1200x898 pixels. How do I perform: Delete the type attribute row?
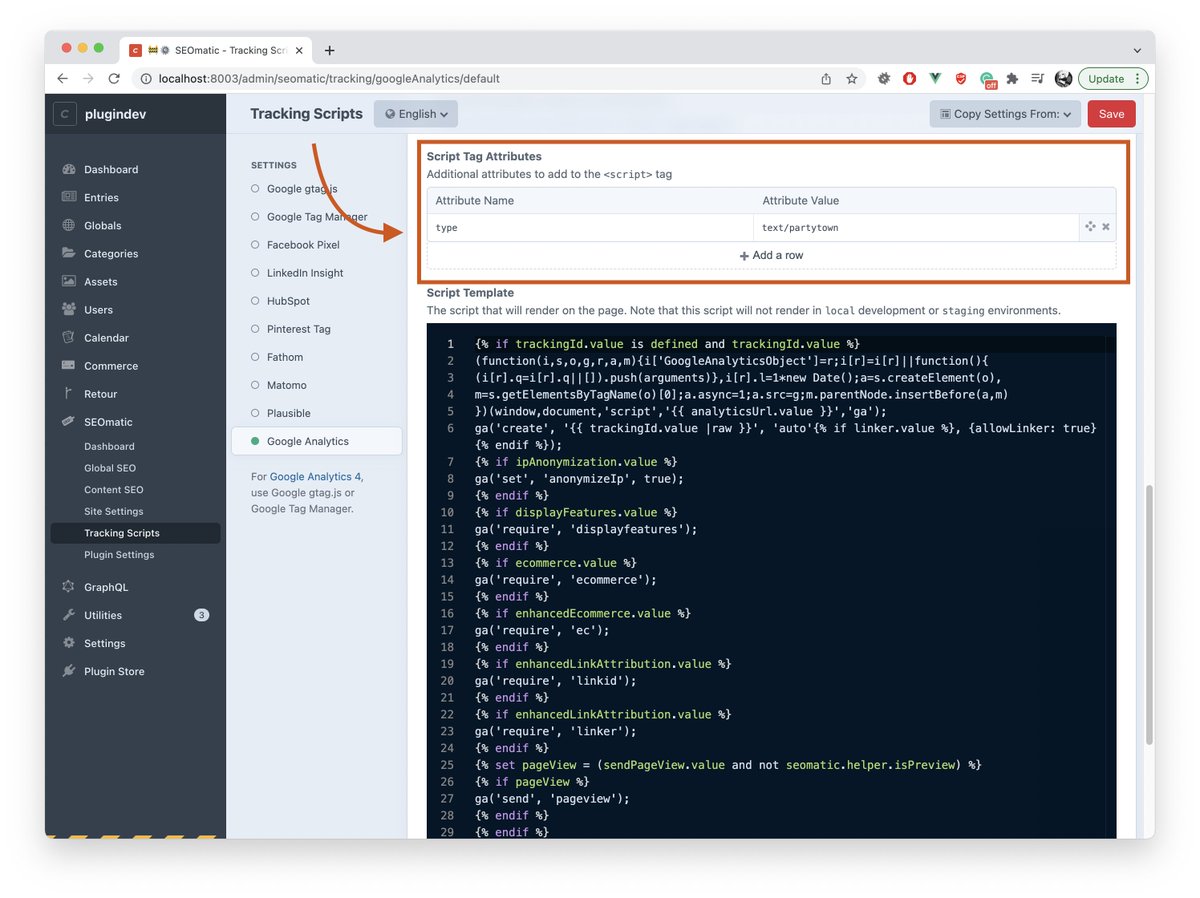point(1106,227)
